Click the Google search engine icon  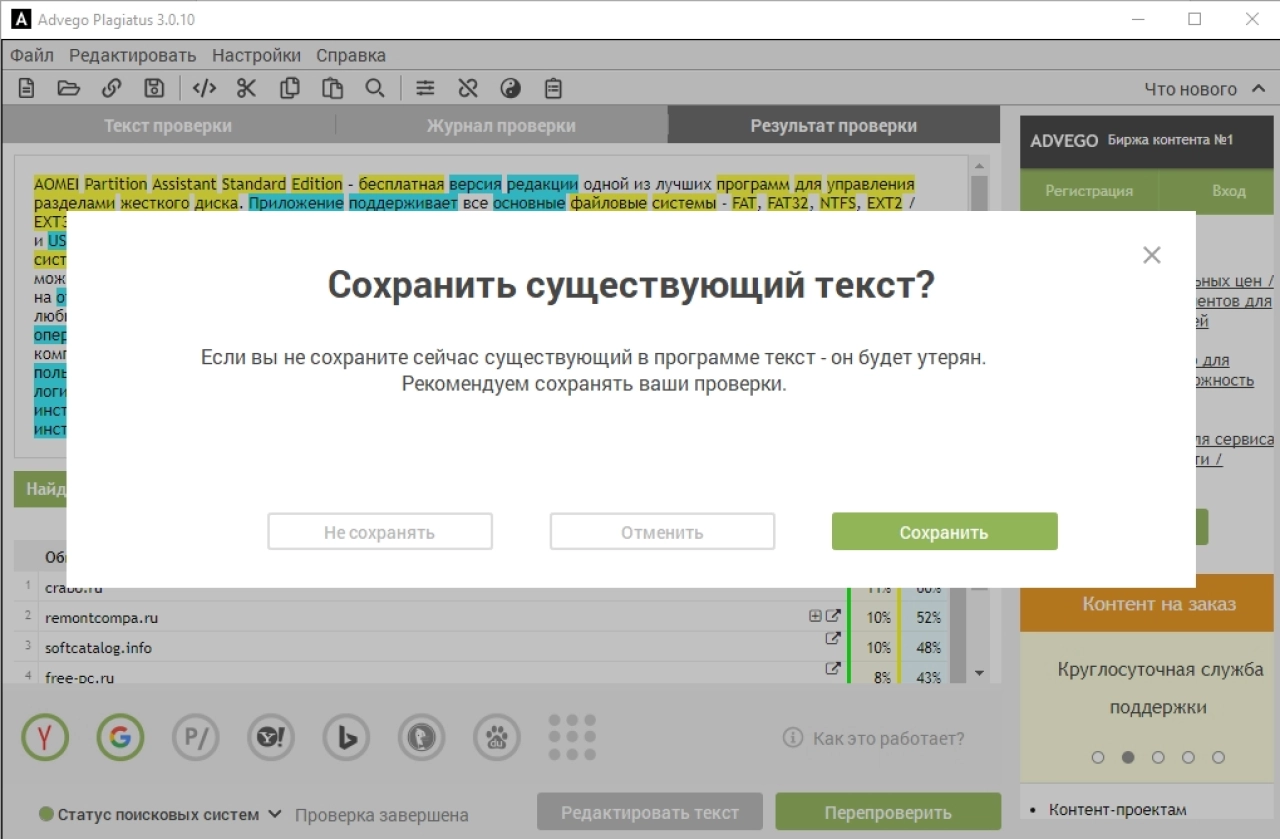121,738
